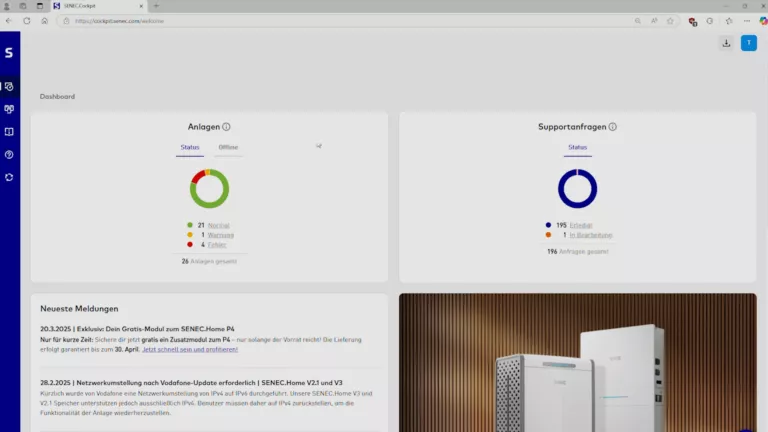Go back with the browser back arrow

point(9,21)
